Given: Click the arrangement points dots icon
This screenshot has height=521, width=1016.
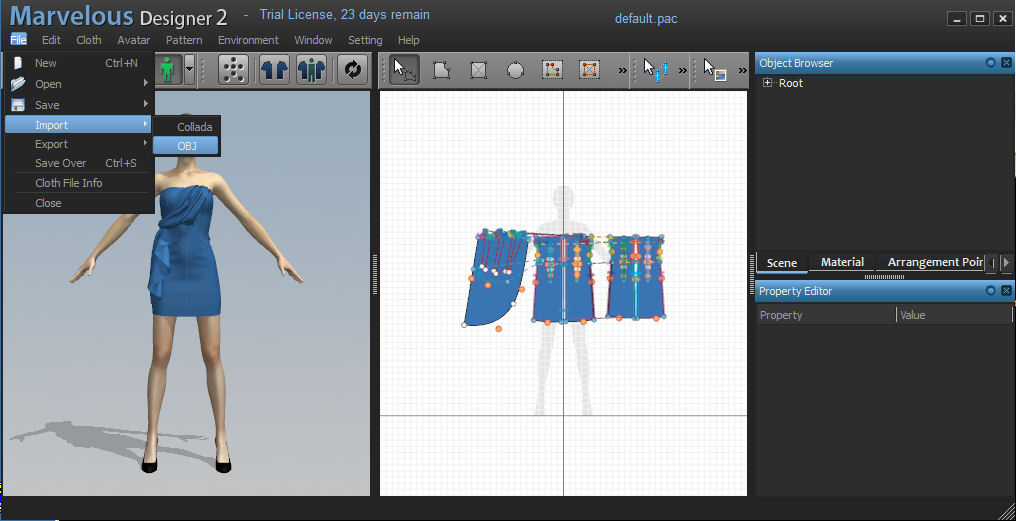Looking at the screenshot, I should [233, 69].
